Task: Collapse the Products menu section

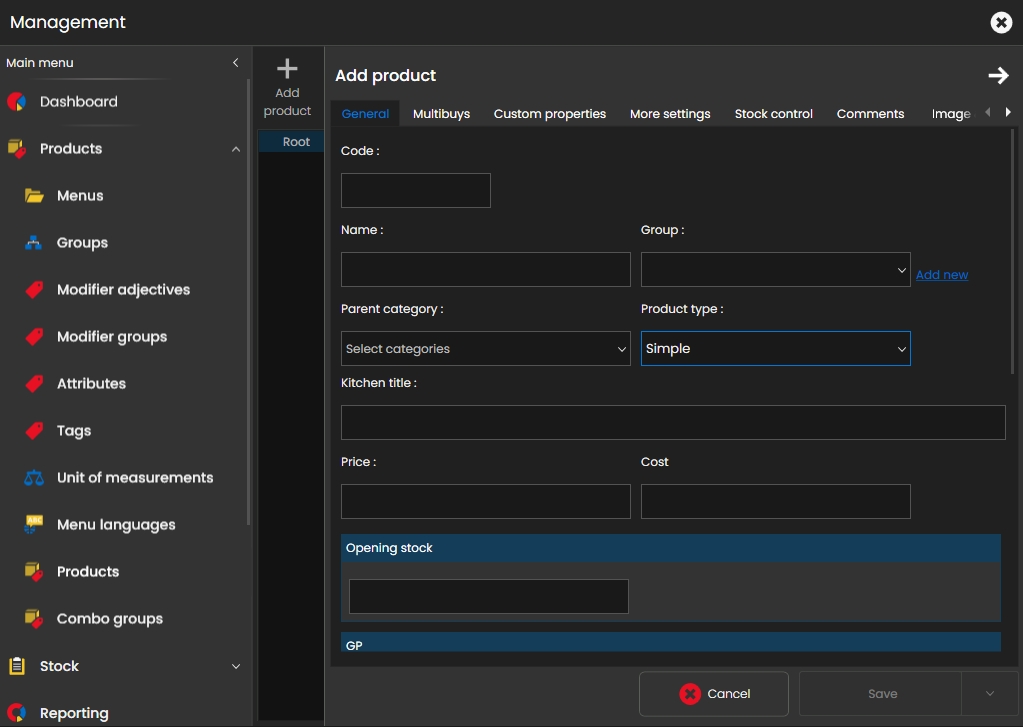Action: [x=236, y=149]
